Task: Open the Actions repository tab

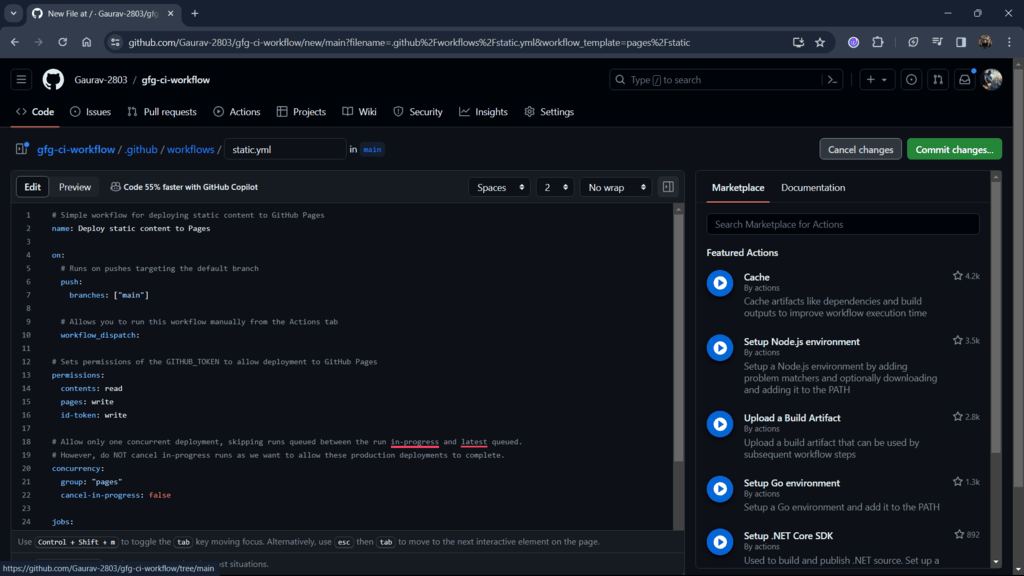Action: pyautogui.click(x=237, y=112)
